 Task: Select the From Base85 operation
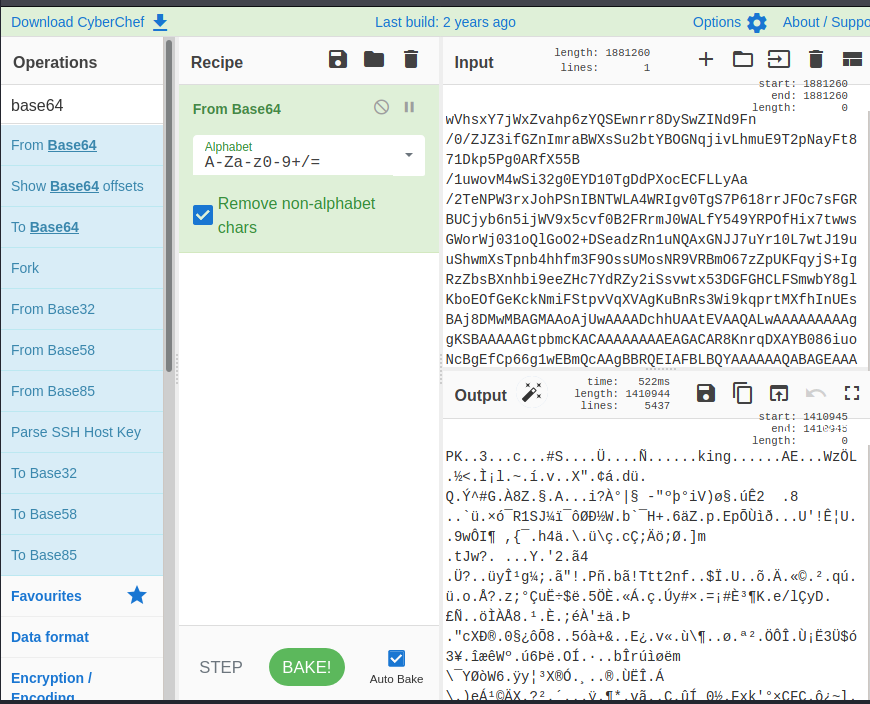(x=82, y=392)
